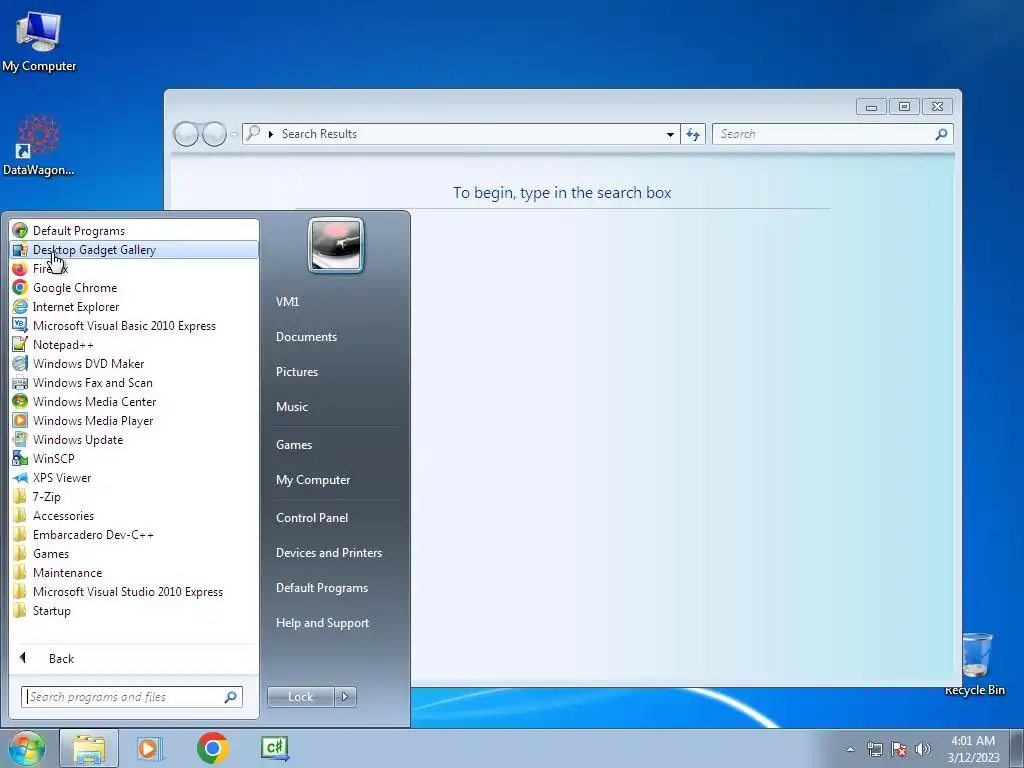Click the network tray icon
This screenshot has width=1024, height=768.
coord(874,749)
